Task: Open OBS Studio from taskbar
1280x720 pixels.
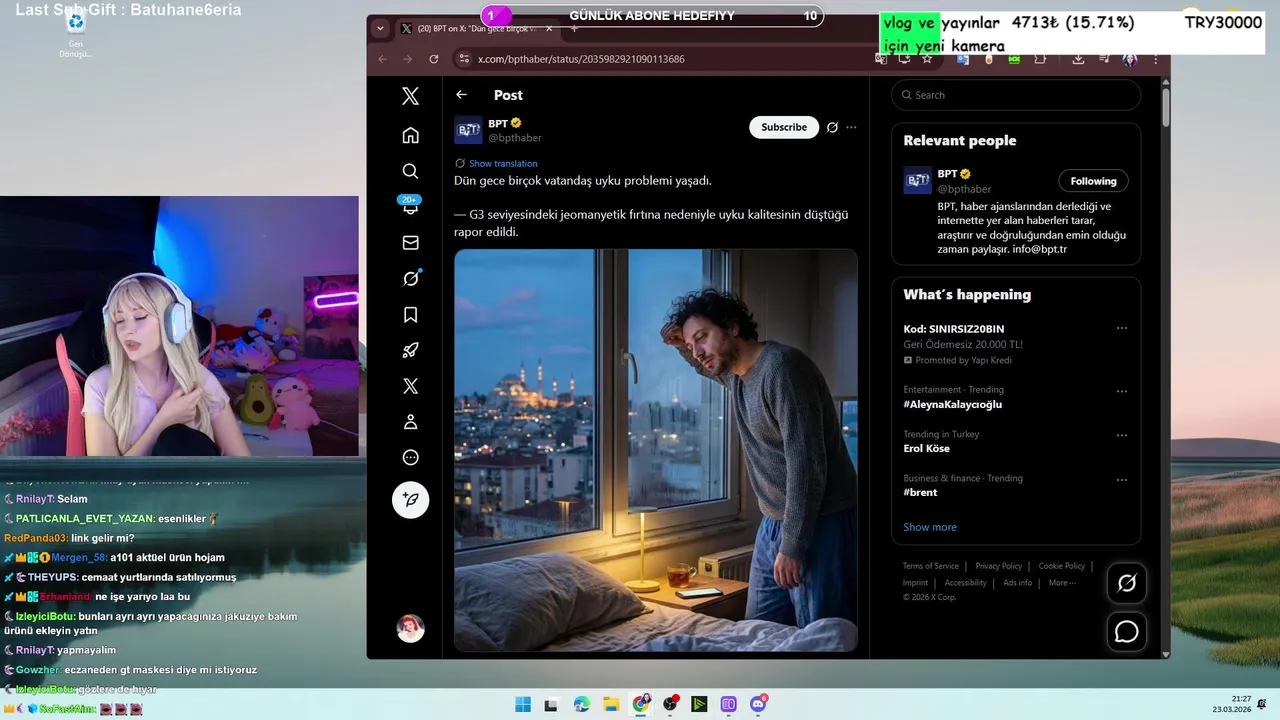Action: tap(670, 704)
